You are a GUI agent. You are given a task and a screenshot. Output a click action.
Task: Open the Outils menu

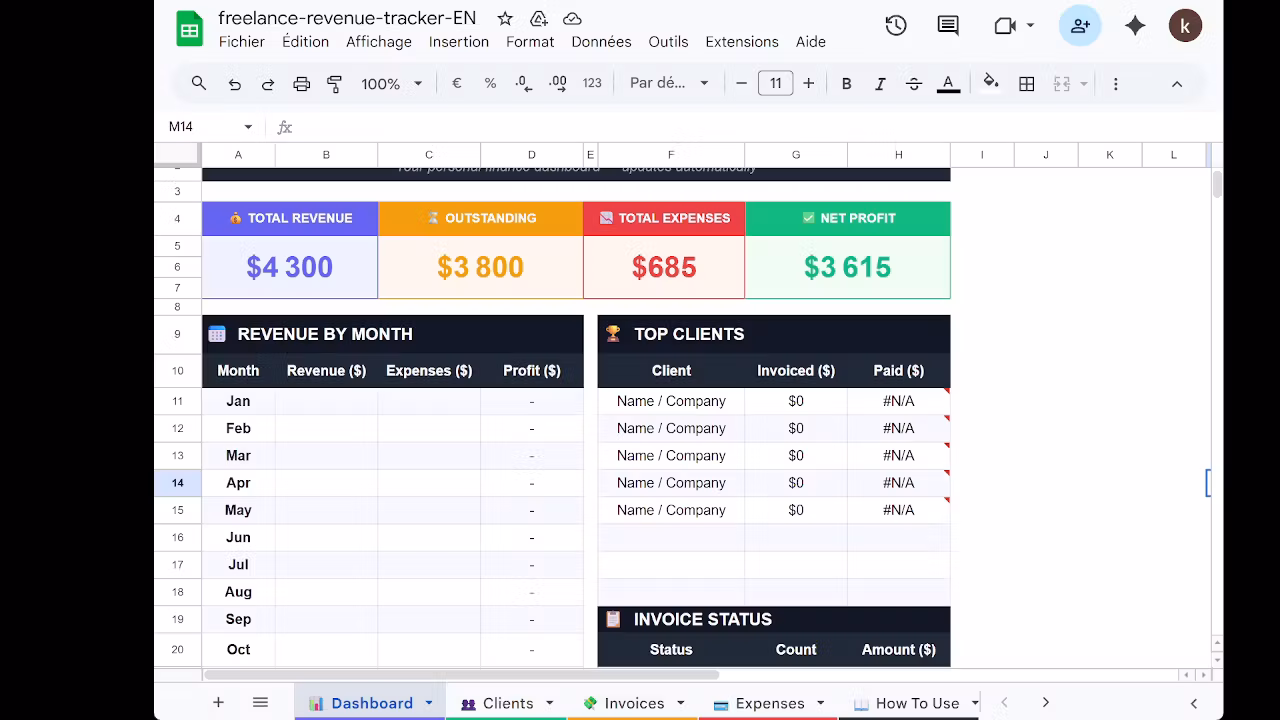pyautogui.click(x=668, y=42)
